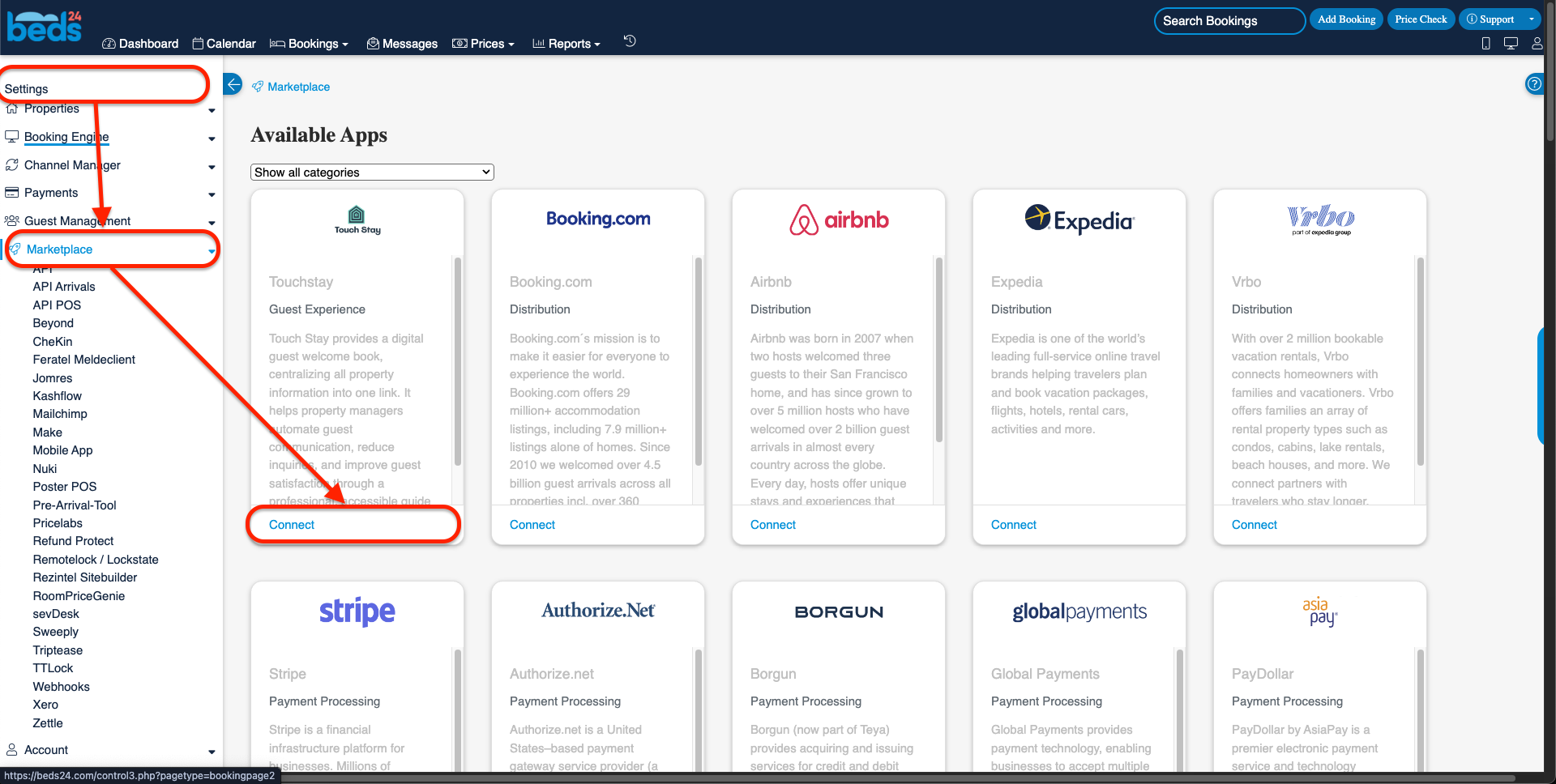Viewport: 1556px width, 784px height.
Task: Click the blue back arrow button
Action: (233, 84)
